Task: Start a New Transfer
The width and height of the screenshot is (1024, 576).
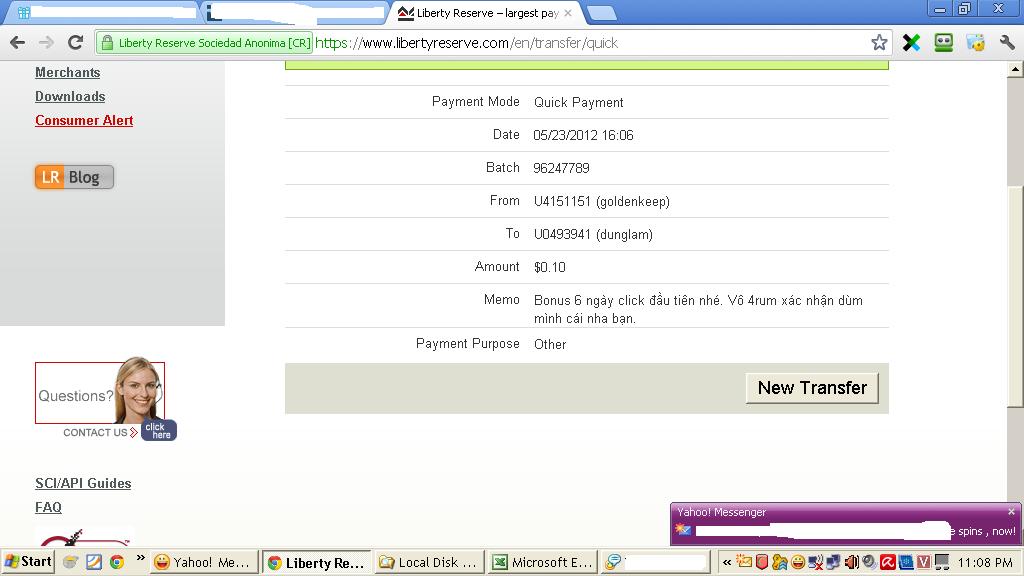Action: (812, 388)
